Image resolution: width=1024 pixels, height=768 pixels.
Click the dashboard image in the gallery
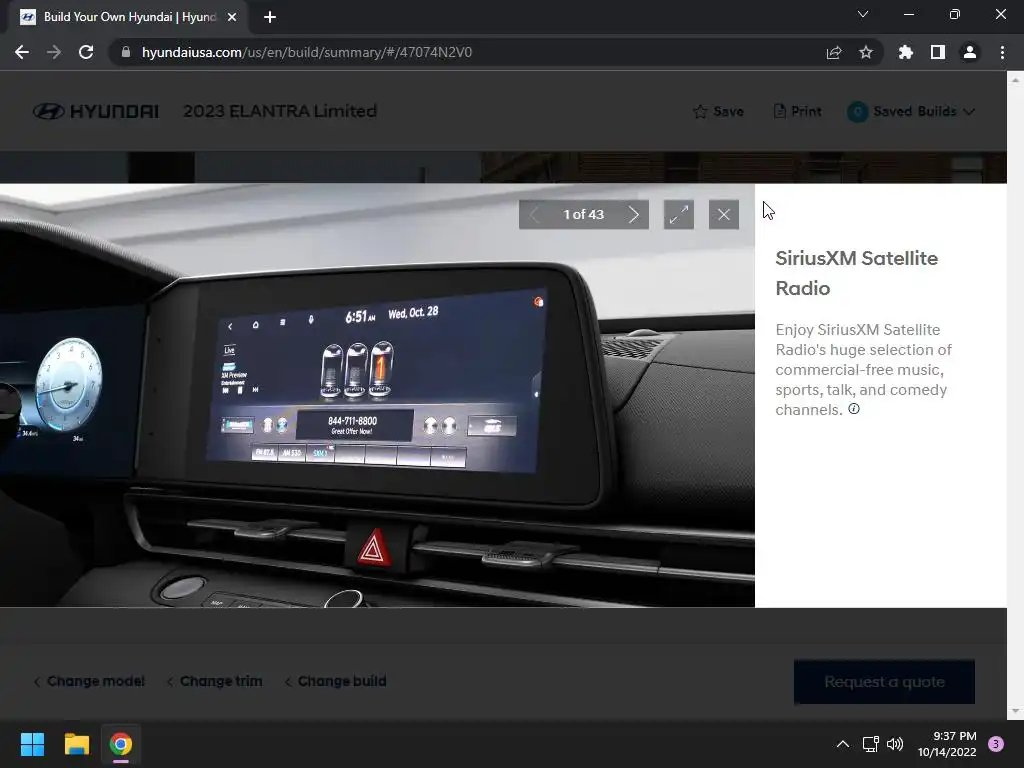point(377,395)
